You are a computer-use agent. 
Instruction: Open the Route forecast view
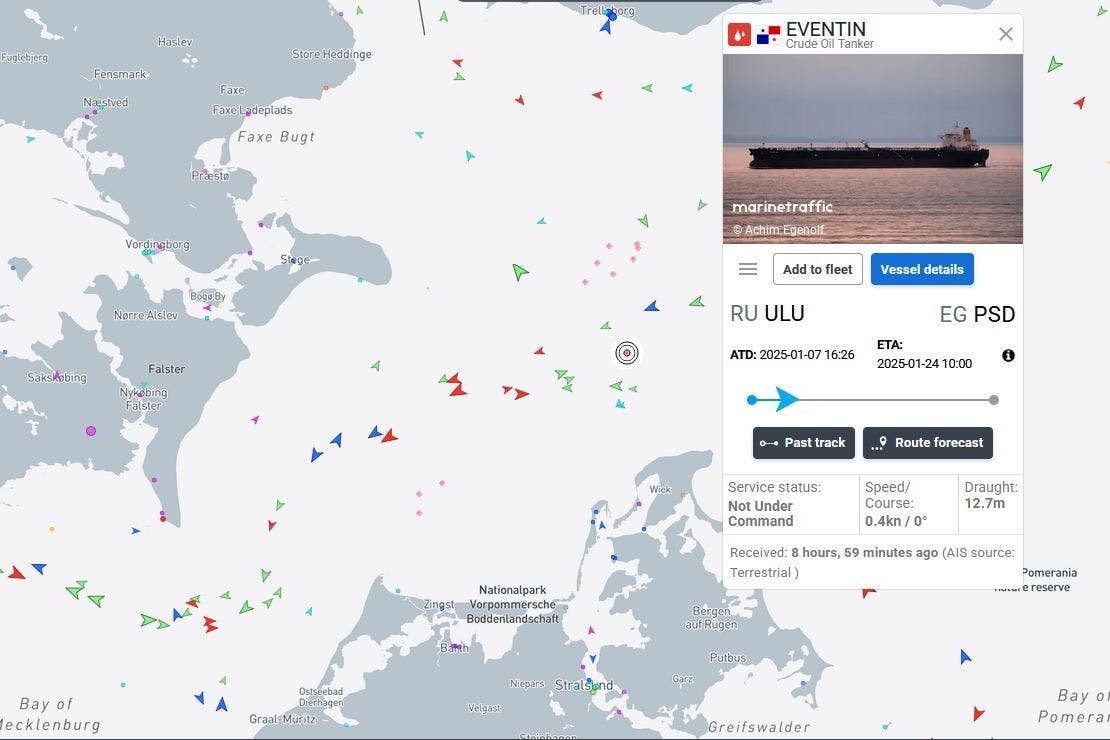tap(928, 442)
